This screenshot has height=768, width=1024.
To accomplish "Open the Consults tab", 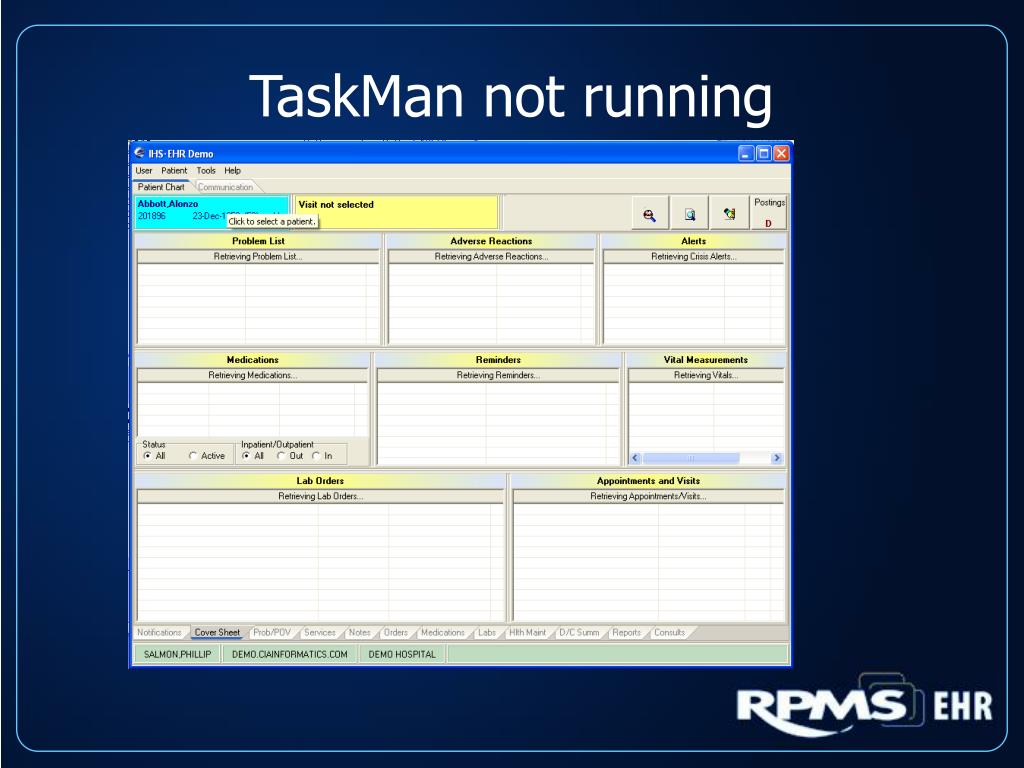I will pos(669,632).
